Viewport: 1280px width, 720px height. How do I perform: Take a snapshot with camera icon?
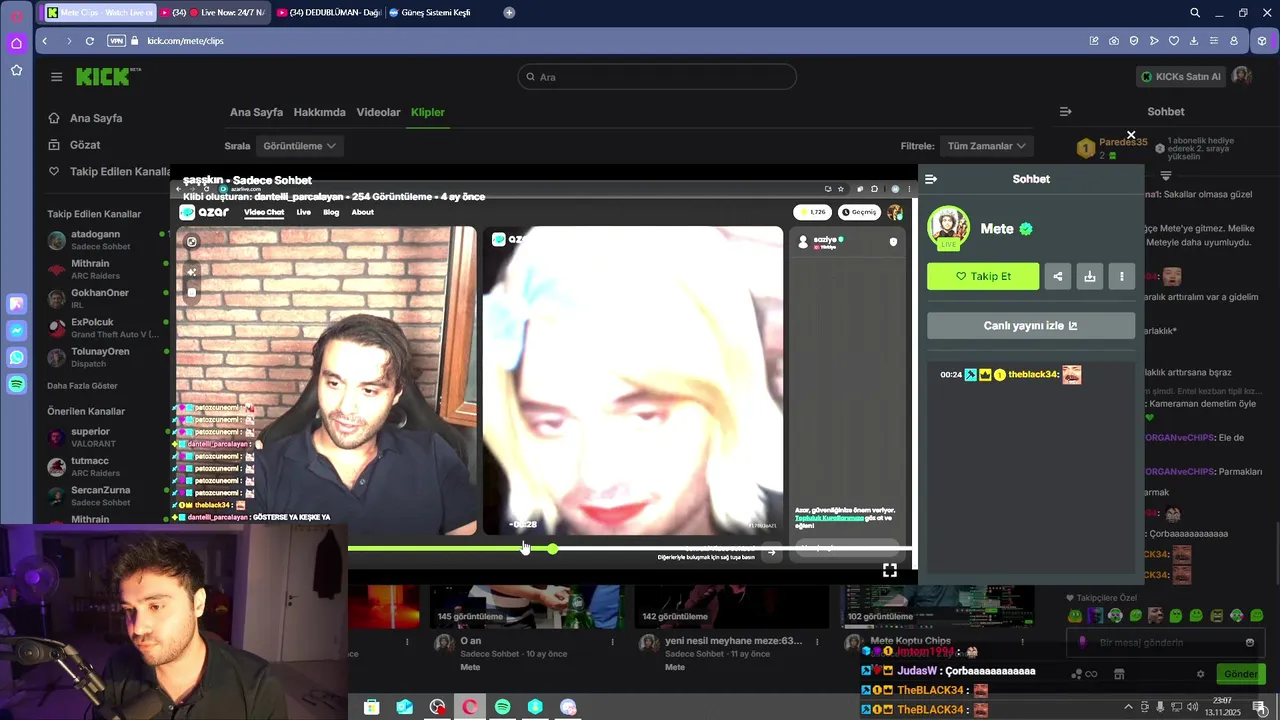click(1114, 41)
